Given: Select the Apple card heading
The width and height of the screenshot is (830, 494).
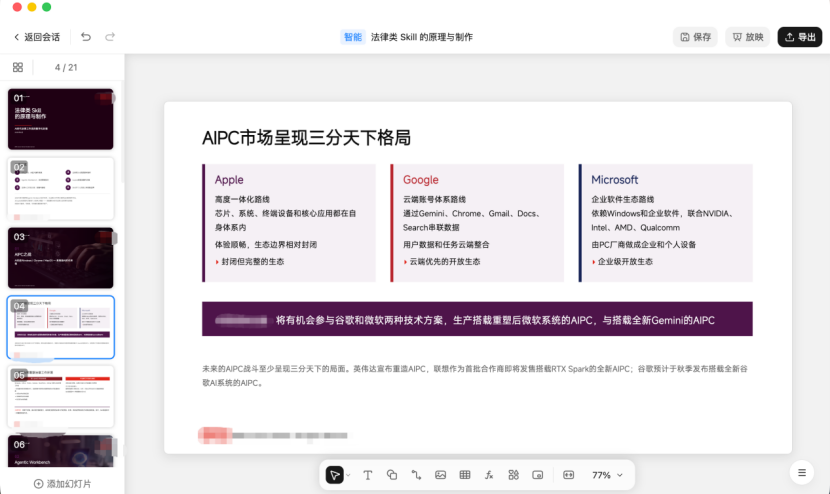Looking at the screenshot, I should (229, 179).
